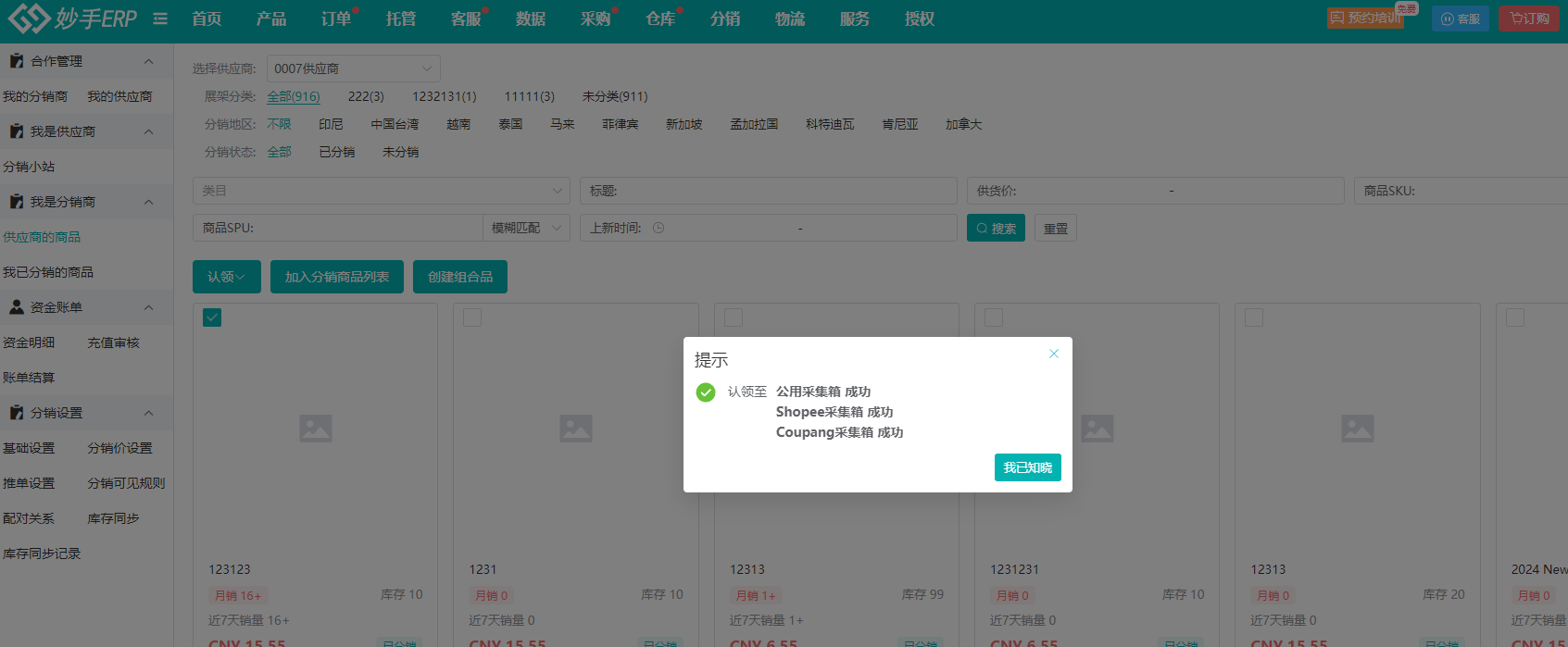Open 我的分销商 in sidebar
The width and height of the screenshot is (1568, 647).
35,96
